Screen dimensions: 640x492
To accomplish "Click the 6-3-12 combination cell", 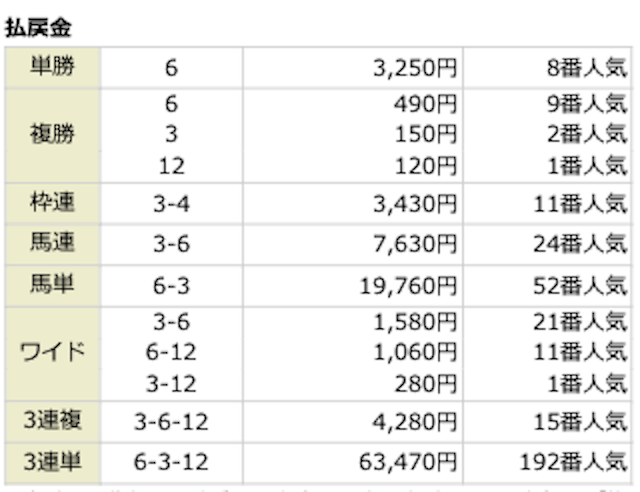I will pos(171,462).
